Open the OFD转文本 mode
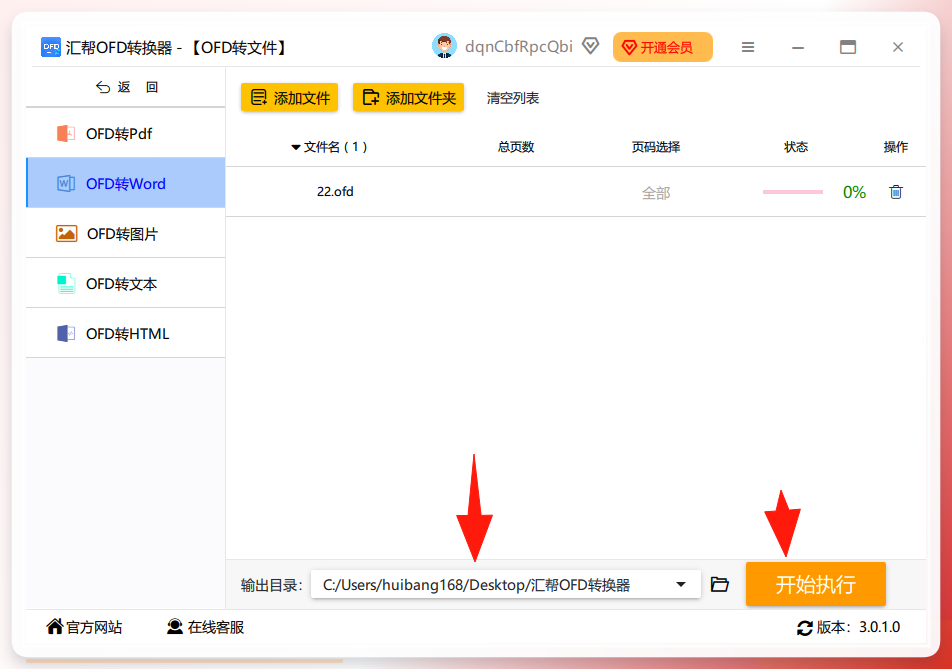 click(x=126, y=284)
